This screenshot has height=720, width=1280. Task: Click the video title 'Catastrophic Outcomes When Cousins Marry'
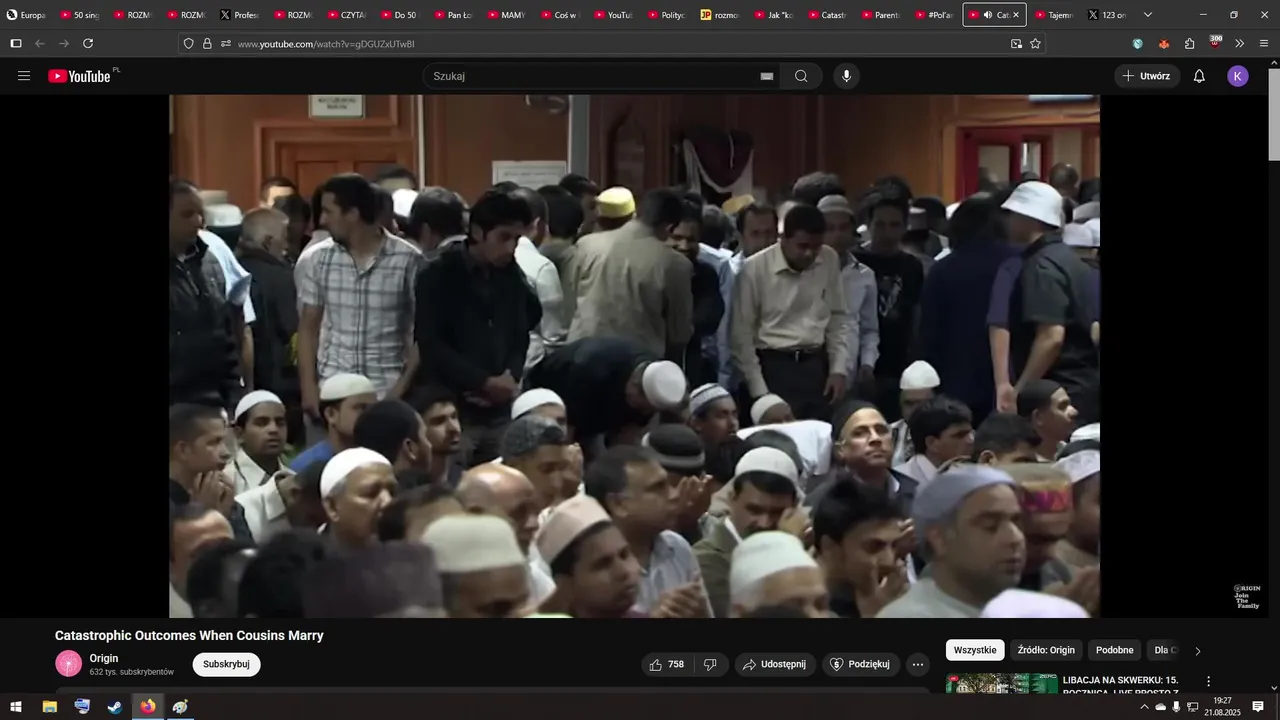point(189,636)
